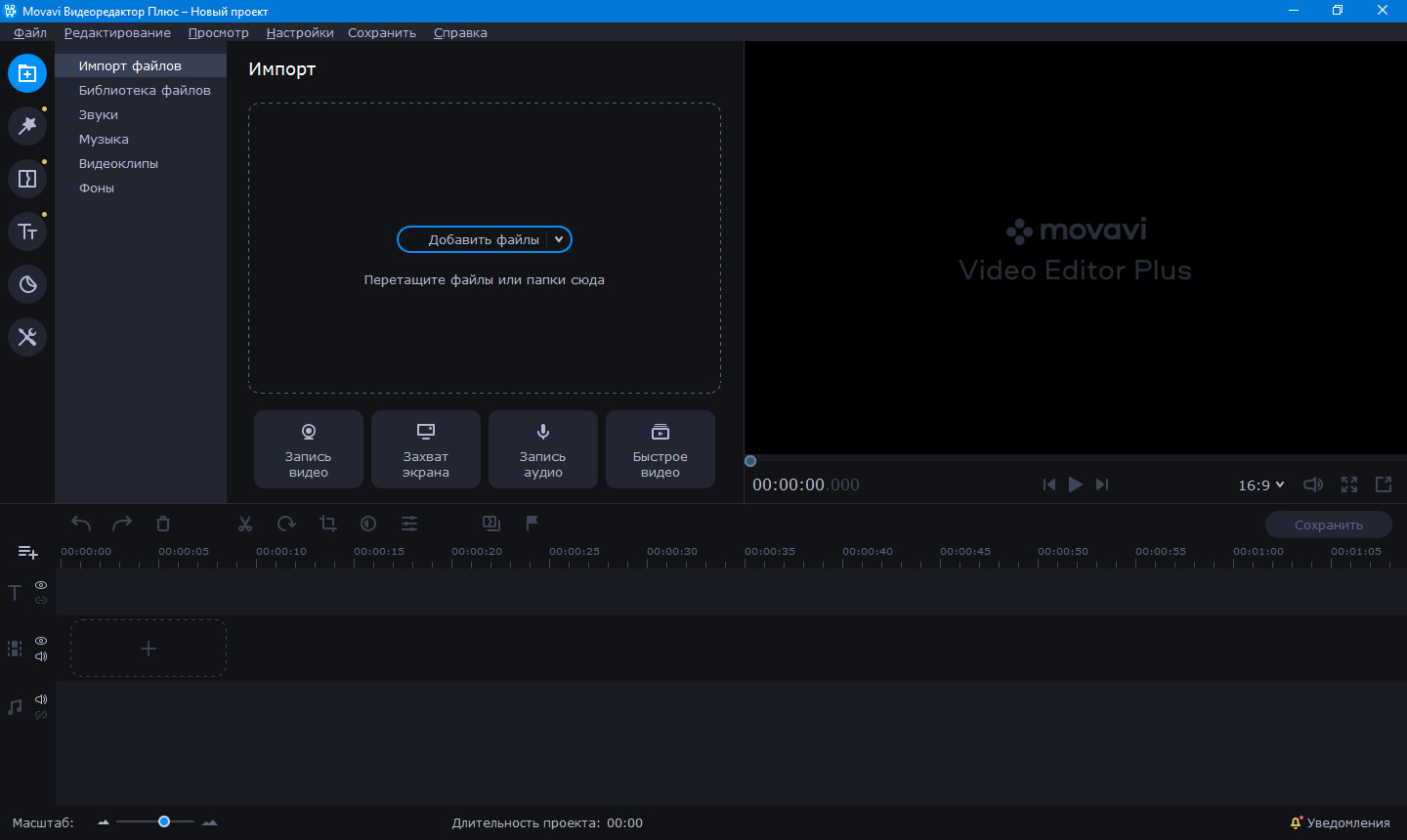The width and height of the screenshot is (1407, 840).
Task: Add a marker with the flag icon
Action: [x=533, y=524]
